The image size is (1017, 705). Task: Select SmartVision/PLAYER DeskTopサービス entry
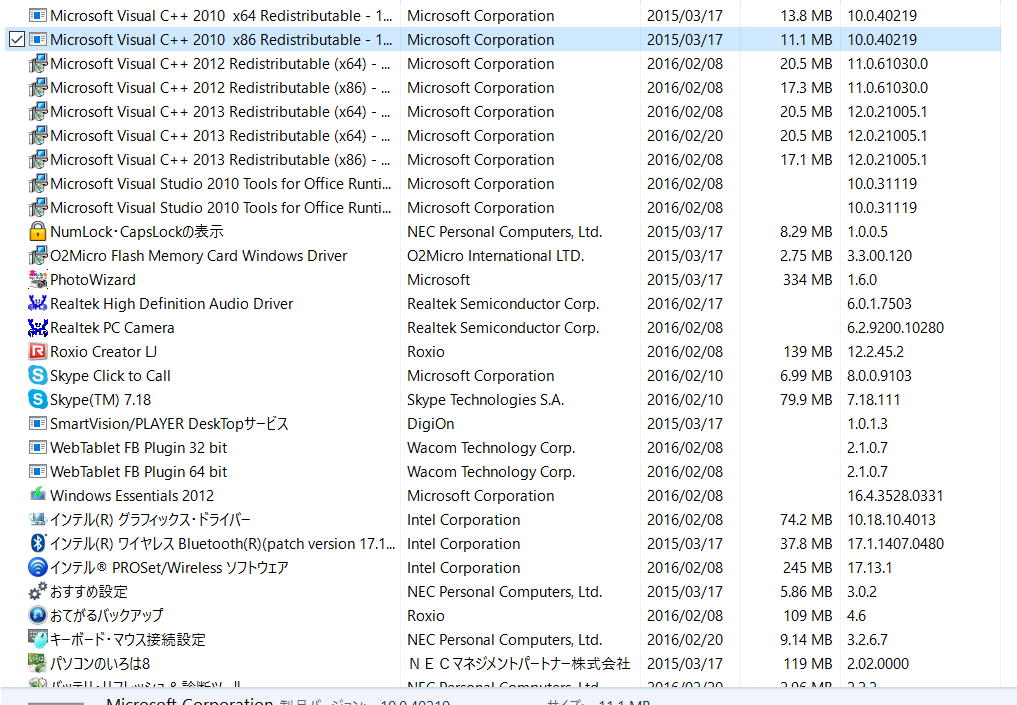click(169, 424)
